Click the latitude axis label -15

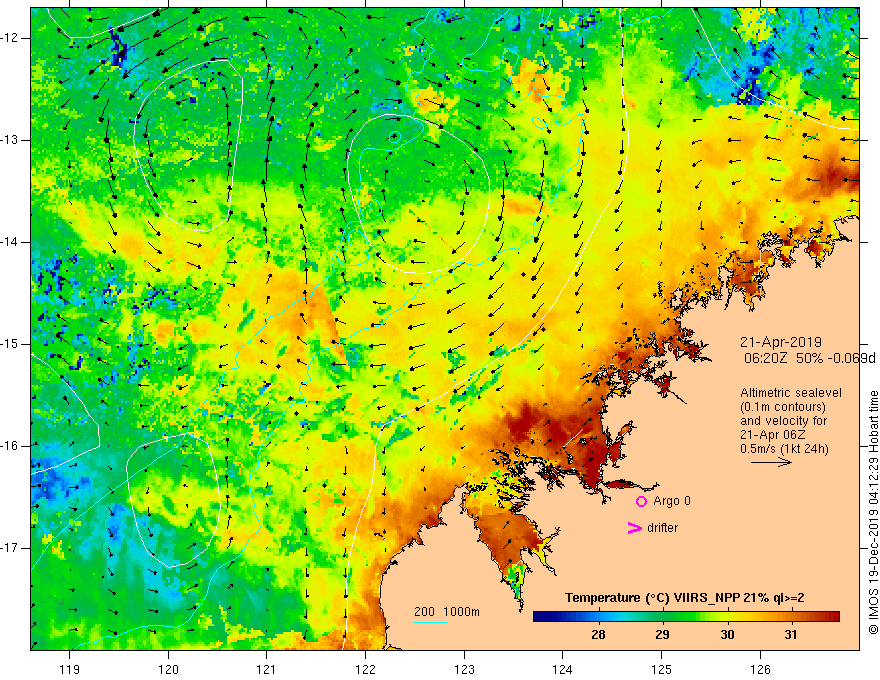(x=10, y=344)
